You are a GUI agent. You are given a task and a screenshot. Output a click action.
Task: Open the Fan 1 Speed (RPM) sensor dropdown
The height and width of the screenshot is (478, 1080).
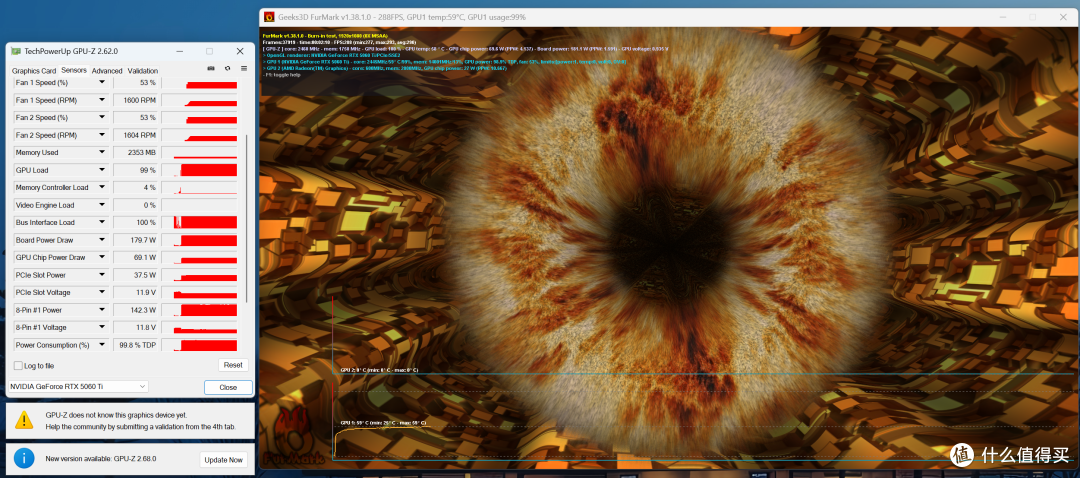tap(102, 100)
